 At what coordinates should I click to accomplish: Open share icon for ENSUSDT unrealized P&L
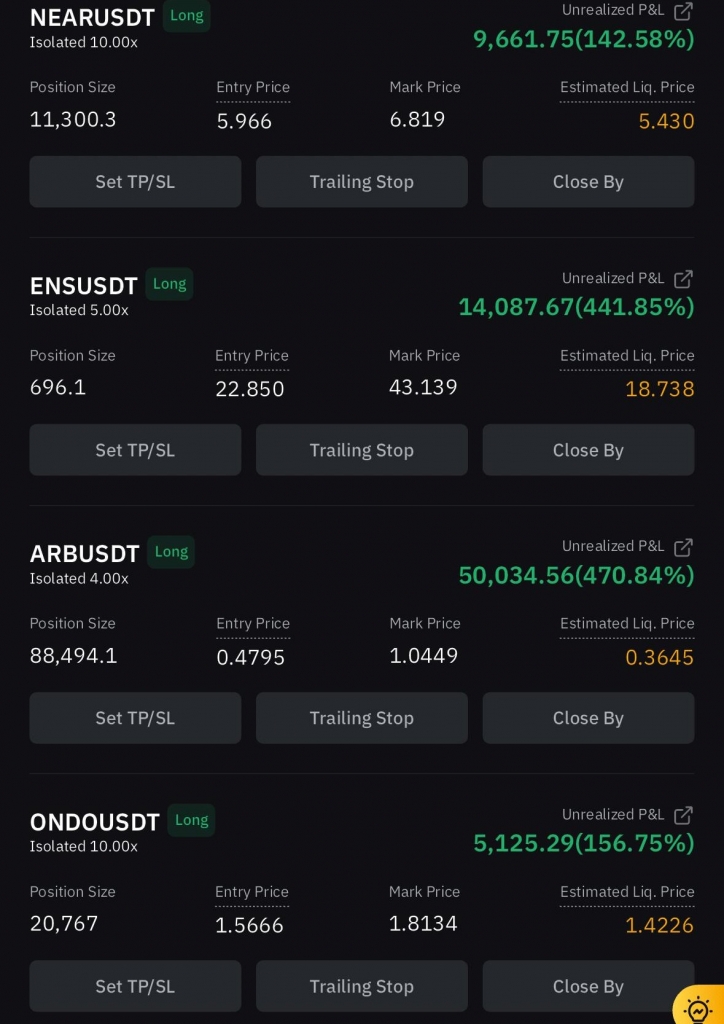pyautogui.click(x=683, y=279)
